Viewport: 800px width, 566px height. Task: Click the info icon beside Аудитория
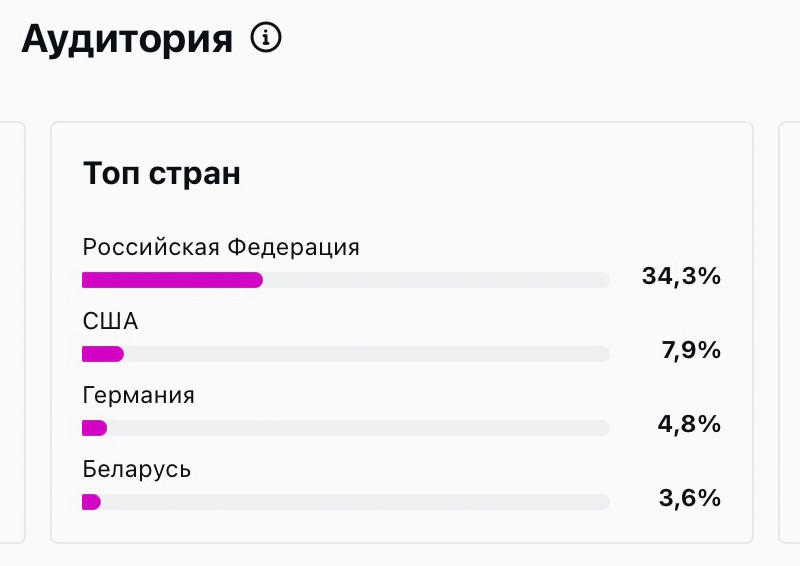(x=266, y=39)
